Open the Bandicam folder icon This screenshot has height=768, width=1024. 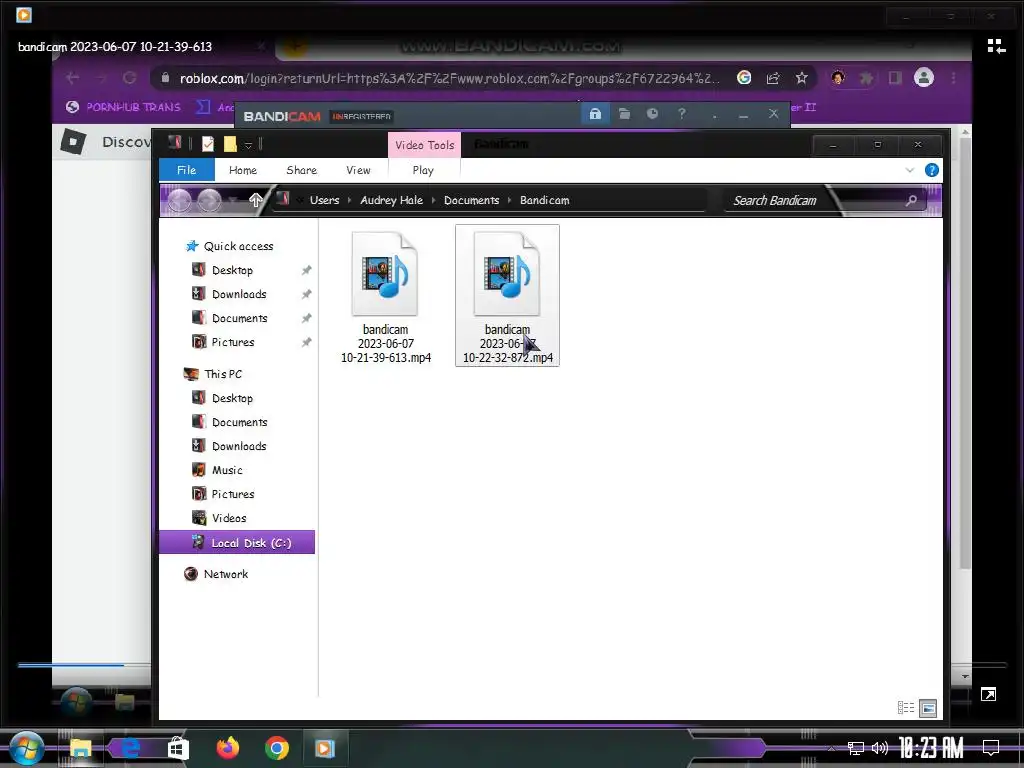(624, 114)
